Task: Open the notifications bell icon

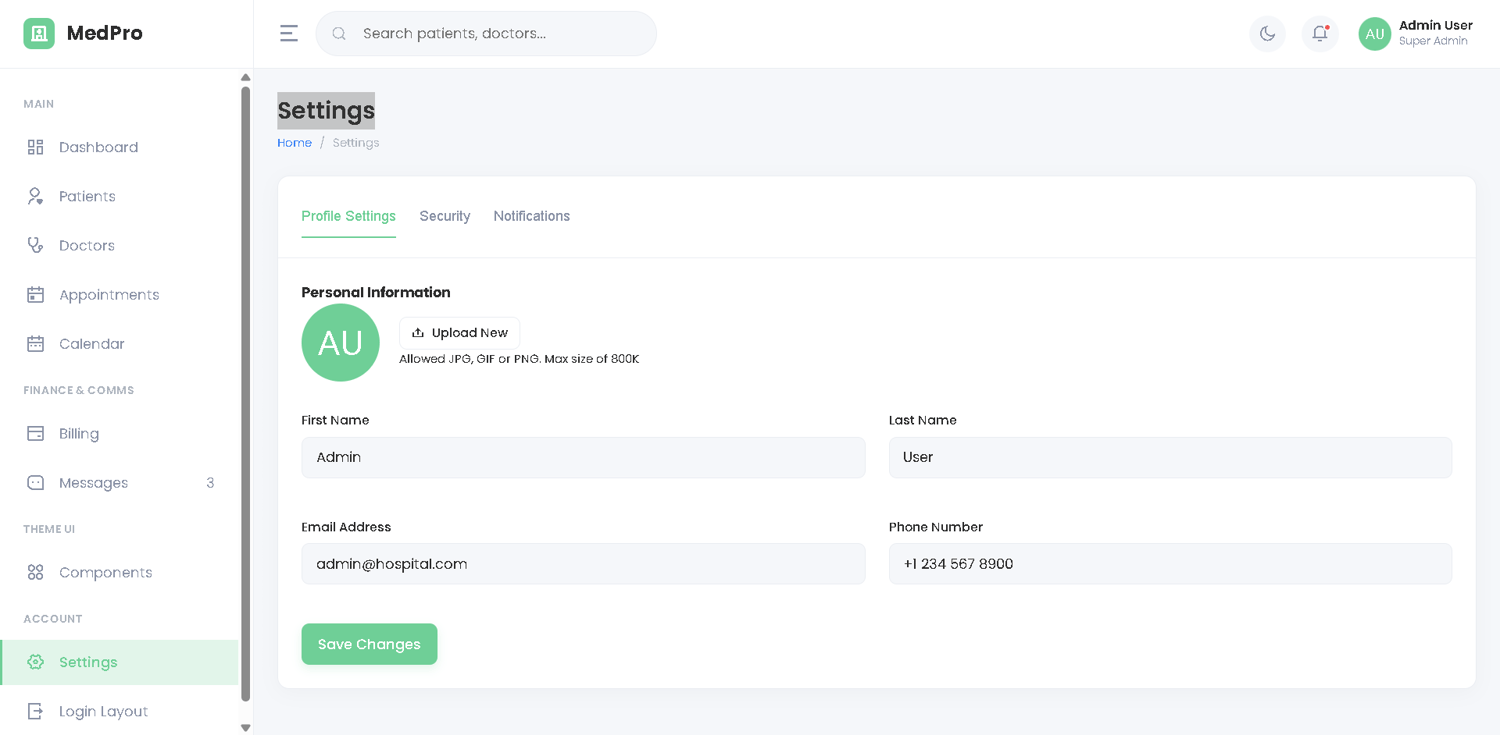Action: [1320, 33]
